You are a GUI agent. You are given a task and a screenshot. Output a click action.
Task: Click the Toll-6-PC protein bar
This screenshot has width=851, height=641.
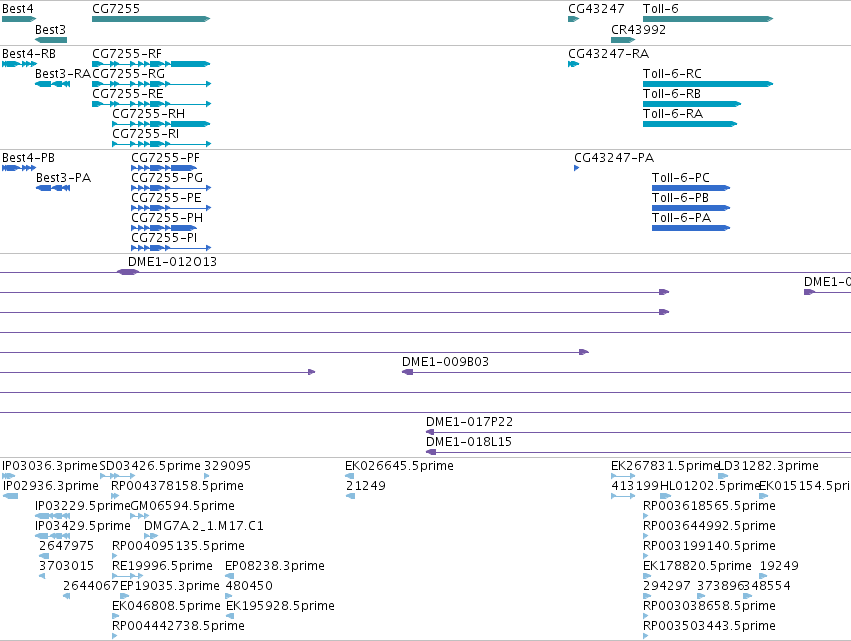pyautogui.click(x=691, y=188)
